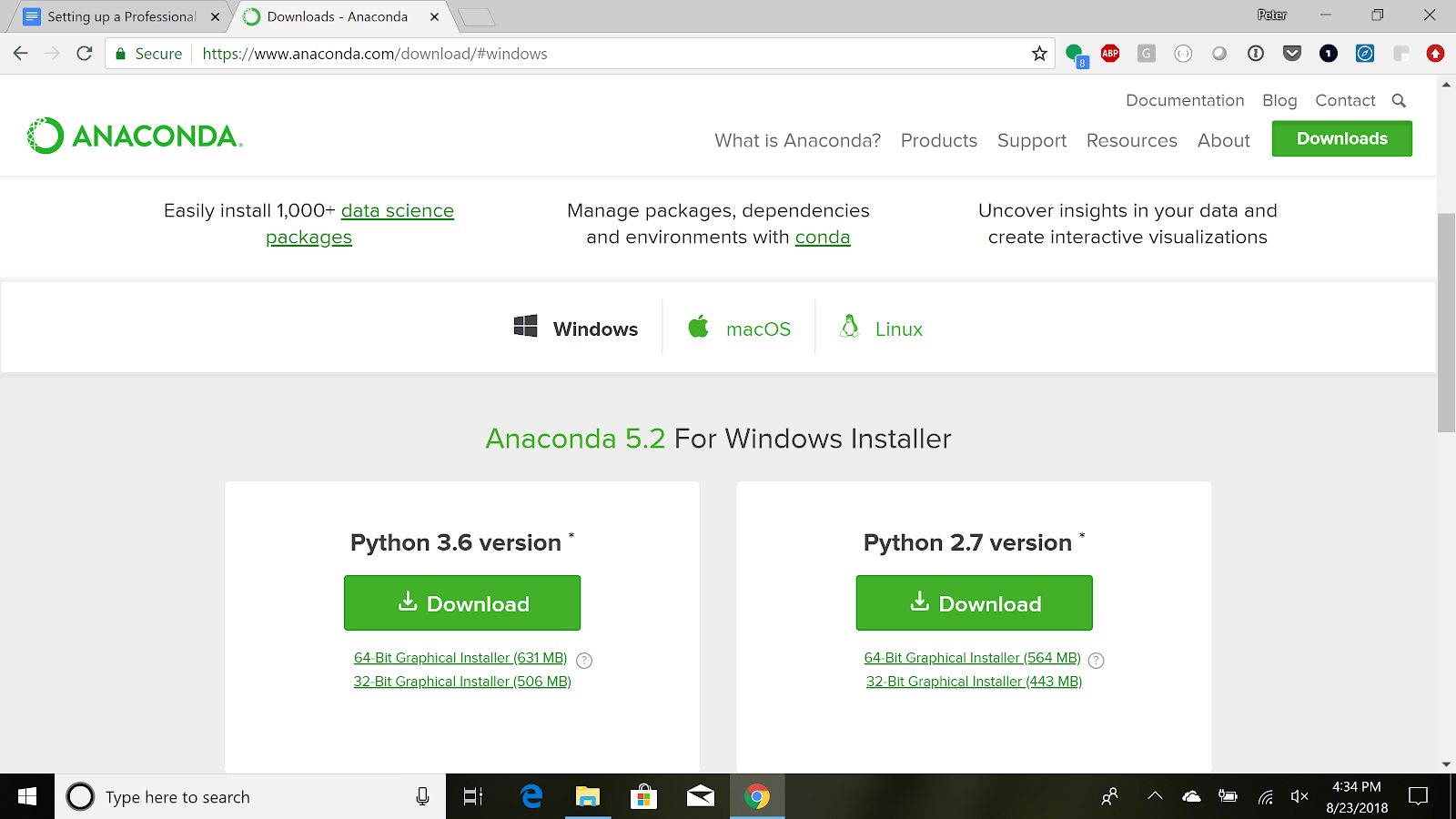
Task: Download the Python 3.6 version
Action: (x=462, y=602)
